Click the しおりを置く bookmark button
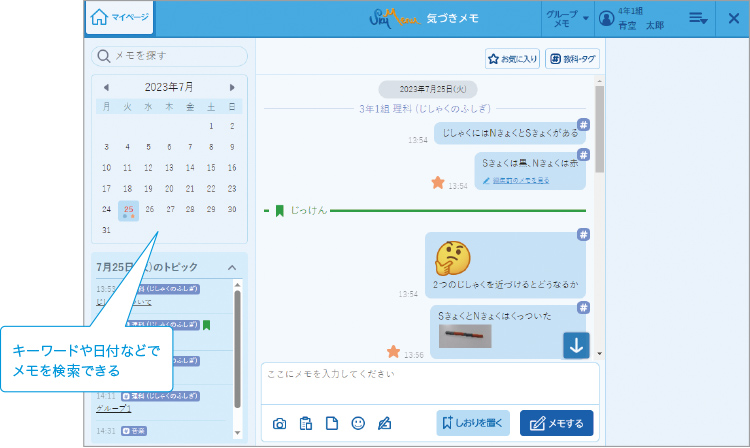The height and width of the screenshot is (448, 750). (474, 423)
